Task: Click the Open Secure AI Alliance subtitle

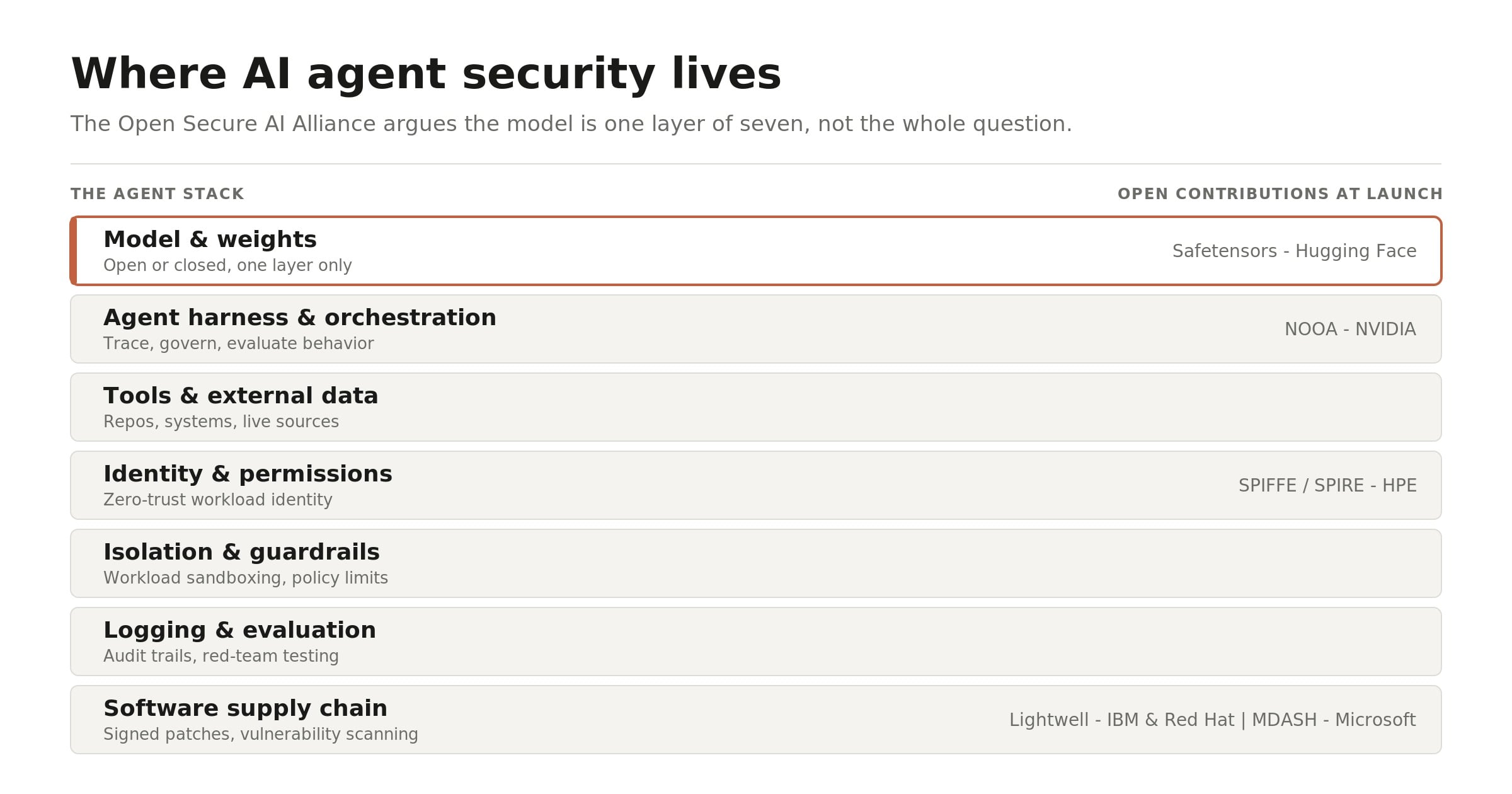Action: [x=571, y=124]
